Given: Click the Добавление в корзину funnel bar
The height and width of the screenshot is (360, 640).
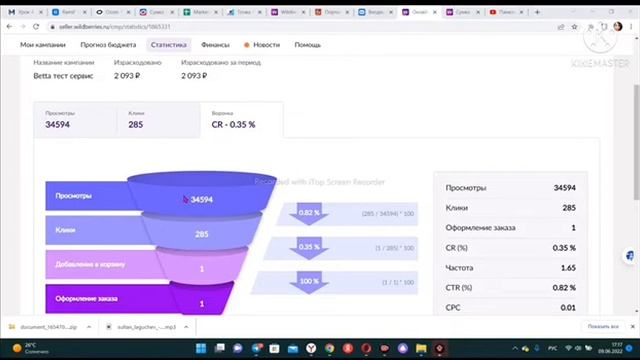Looking at the screenshot, I should click(x=102, y=264).
